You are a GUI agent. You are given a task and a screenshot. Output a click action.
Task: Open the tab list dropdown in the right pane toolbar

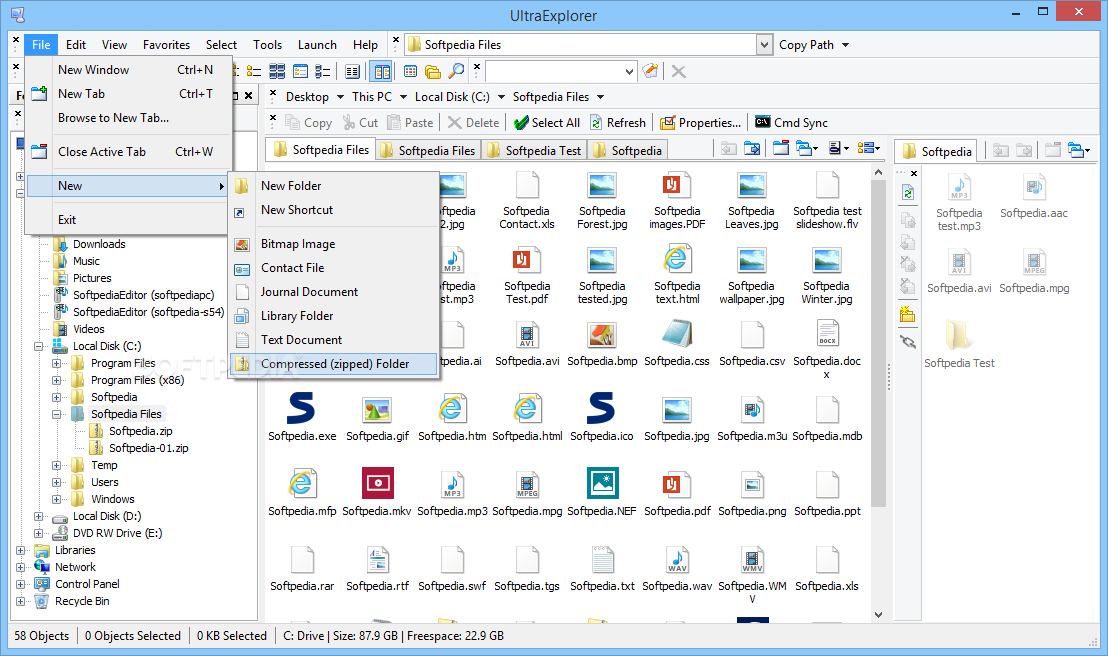point(1079,150)
